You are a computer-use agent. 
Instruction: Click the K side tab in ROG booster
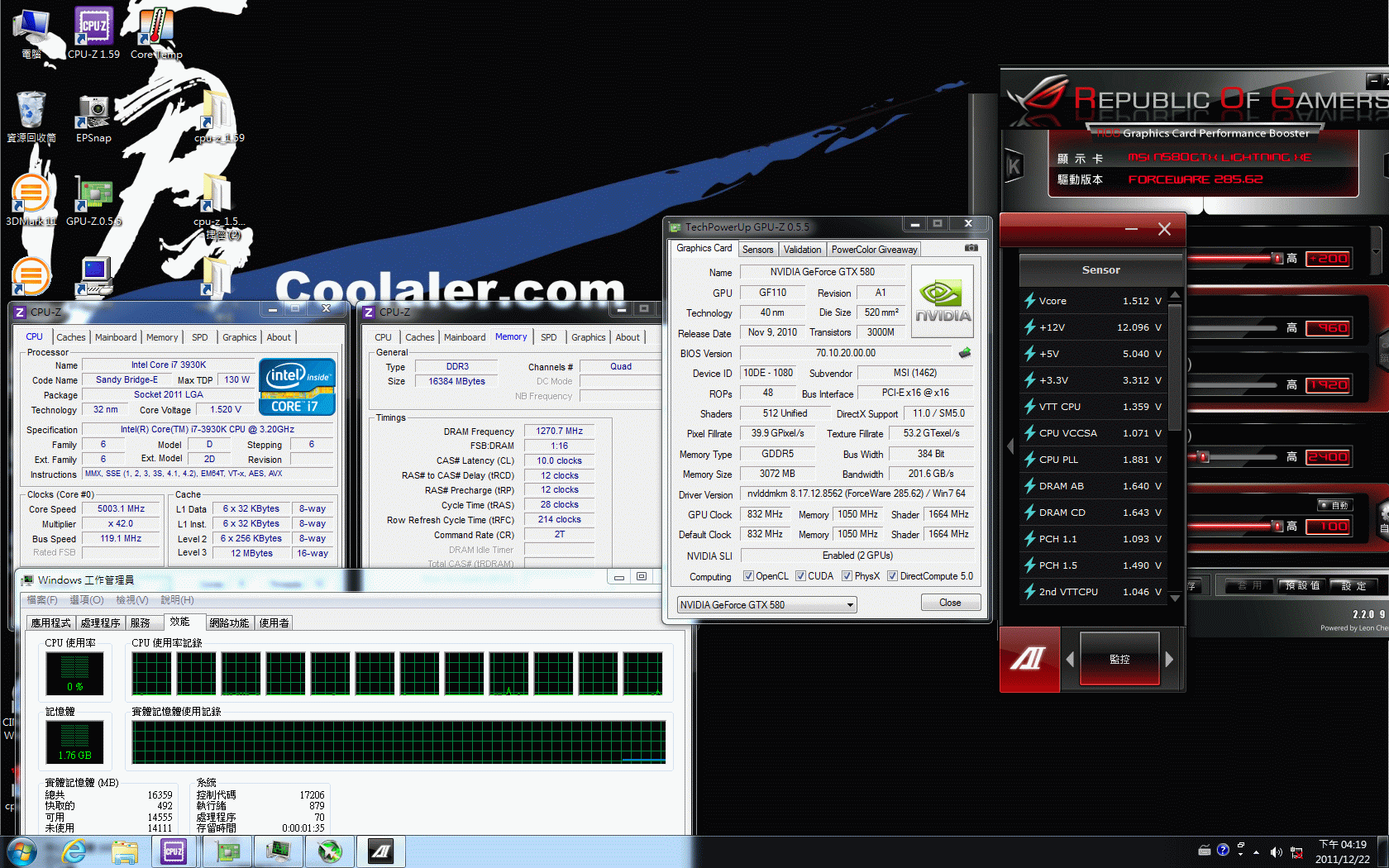1014,167
